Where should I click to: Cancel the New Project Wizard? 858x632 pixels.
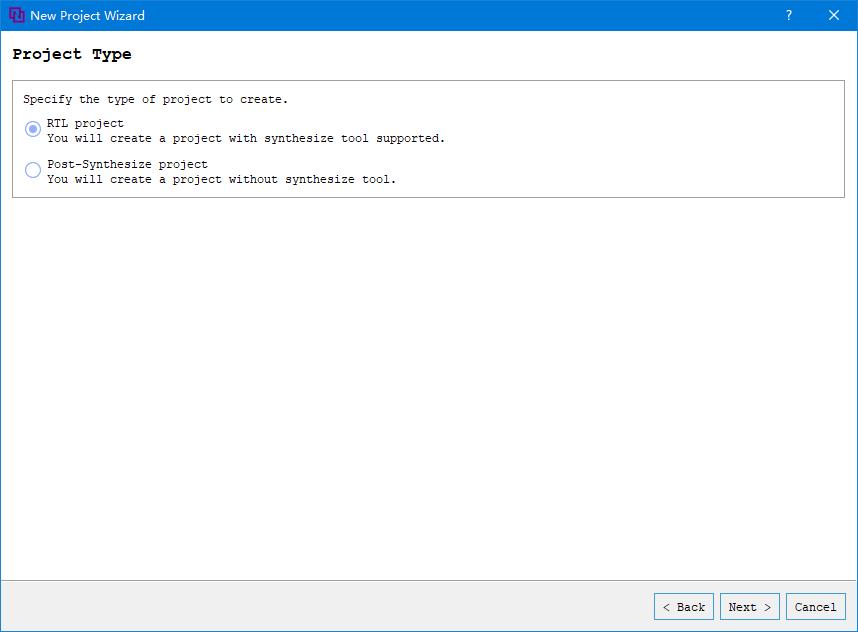[x=815, y=607]
